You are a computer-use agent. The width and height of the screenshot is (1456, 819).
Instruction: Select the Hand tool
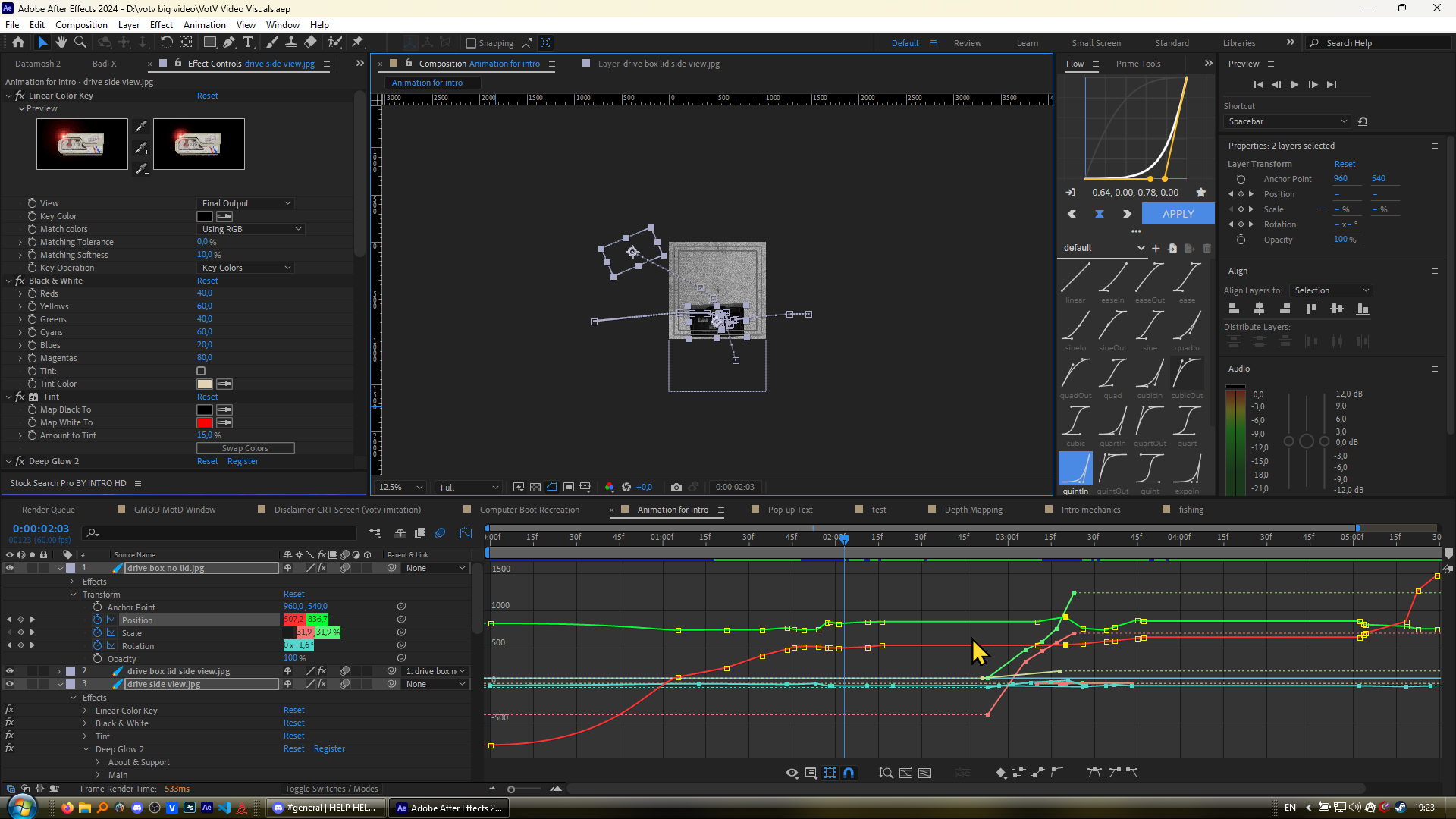click(x=61, y=42)
